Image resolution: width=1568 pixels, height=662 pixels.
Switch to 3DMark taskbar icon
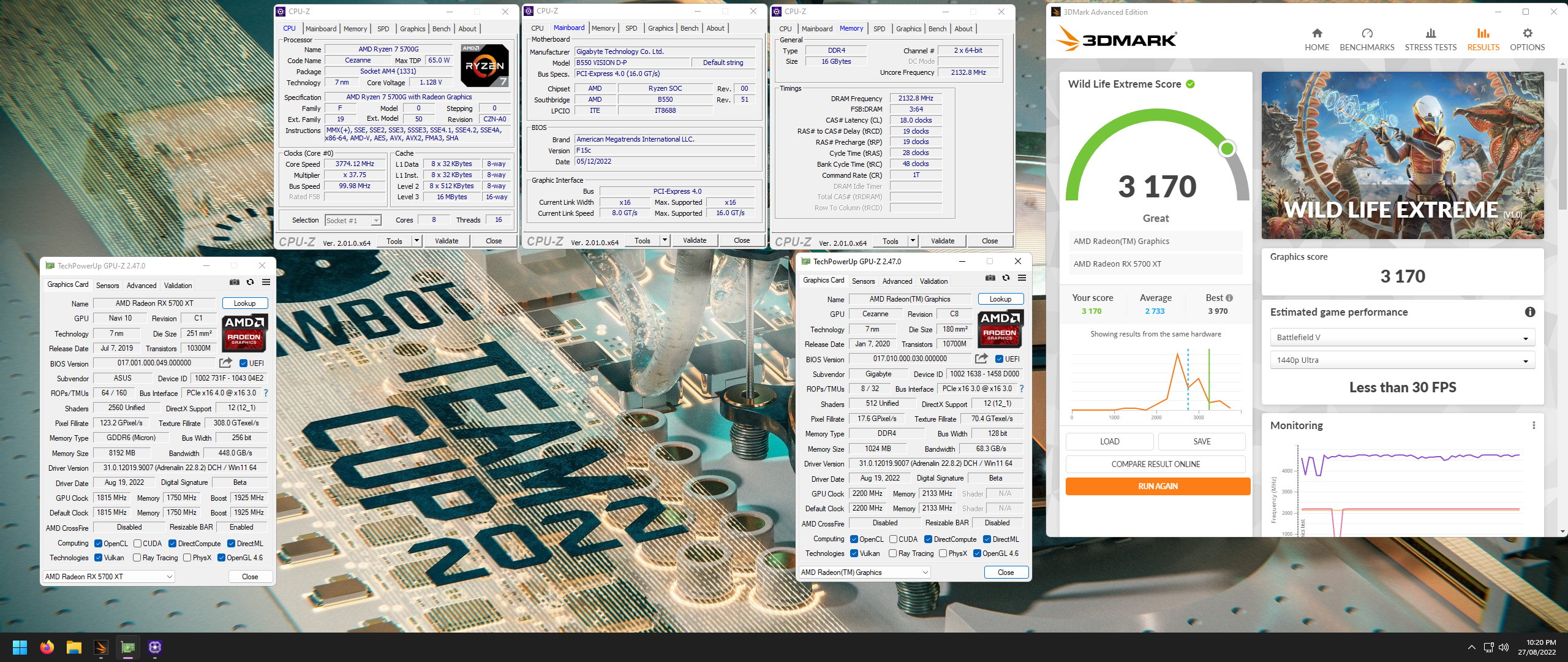click(101, 647)
